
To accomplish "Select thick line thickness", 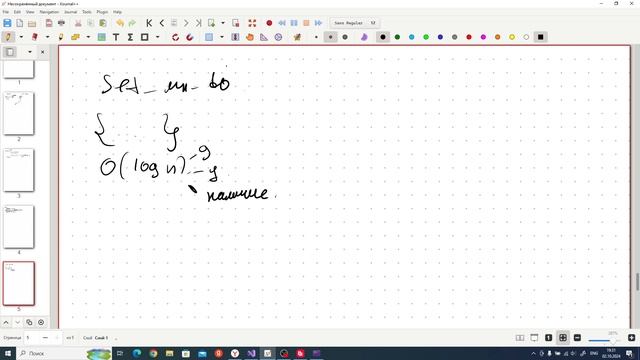I will coord(345,37).
